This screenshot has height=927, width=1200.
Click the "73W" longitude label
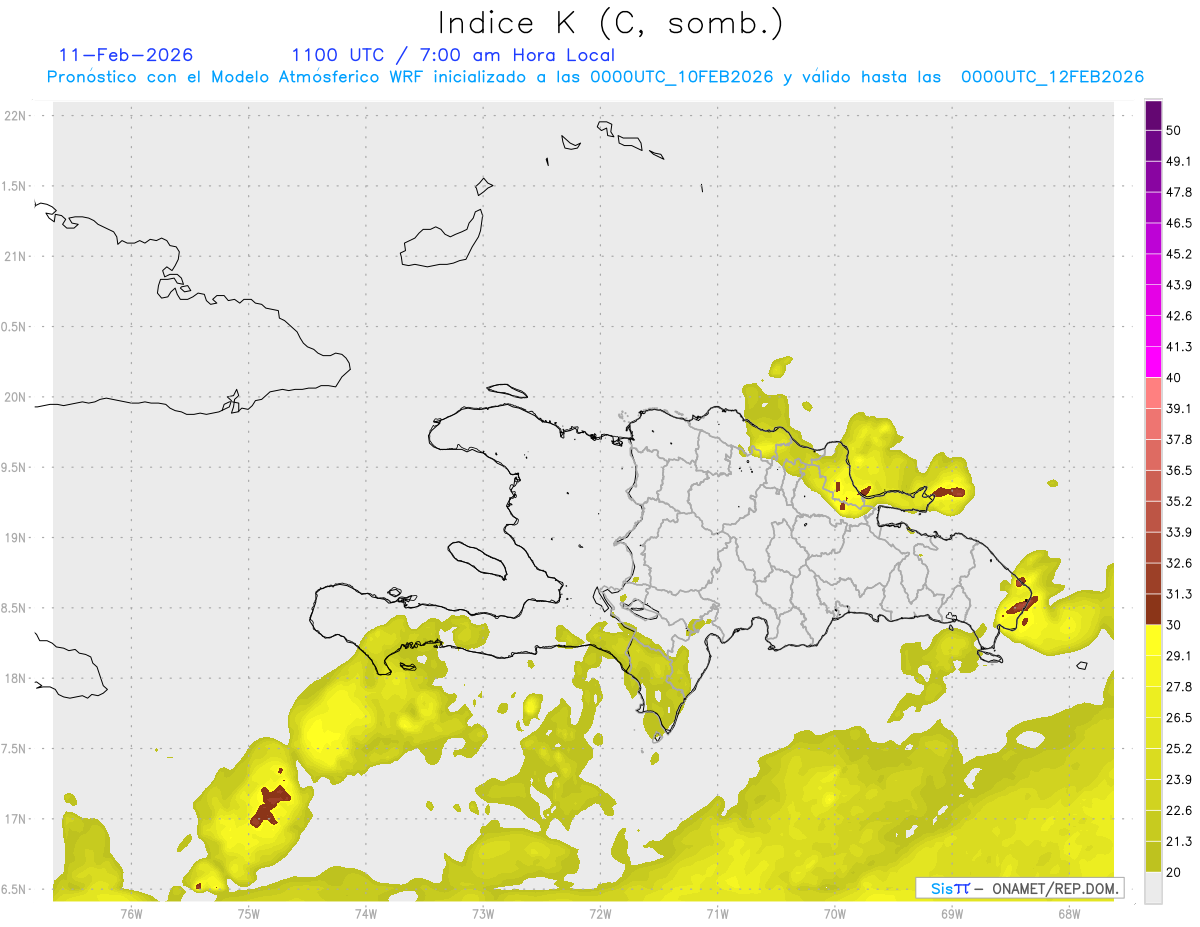[483, 913]
